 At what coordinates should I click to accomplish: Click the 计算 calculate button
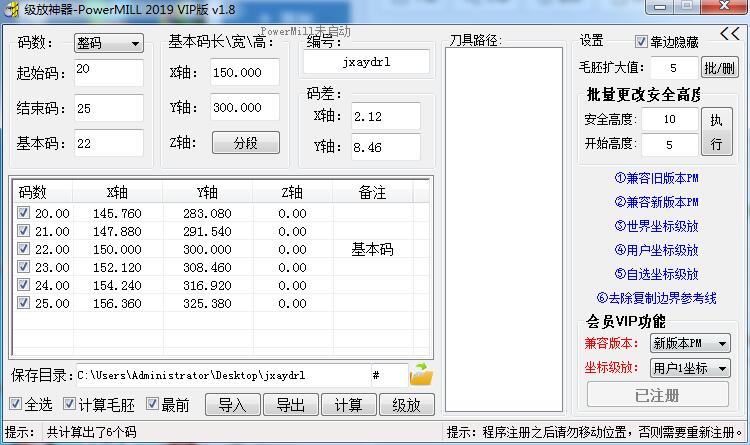tap(349, 405)
